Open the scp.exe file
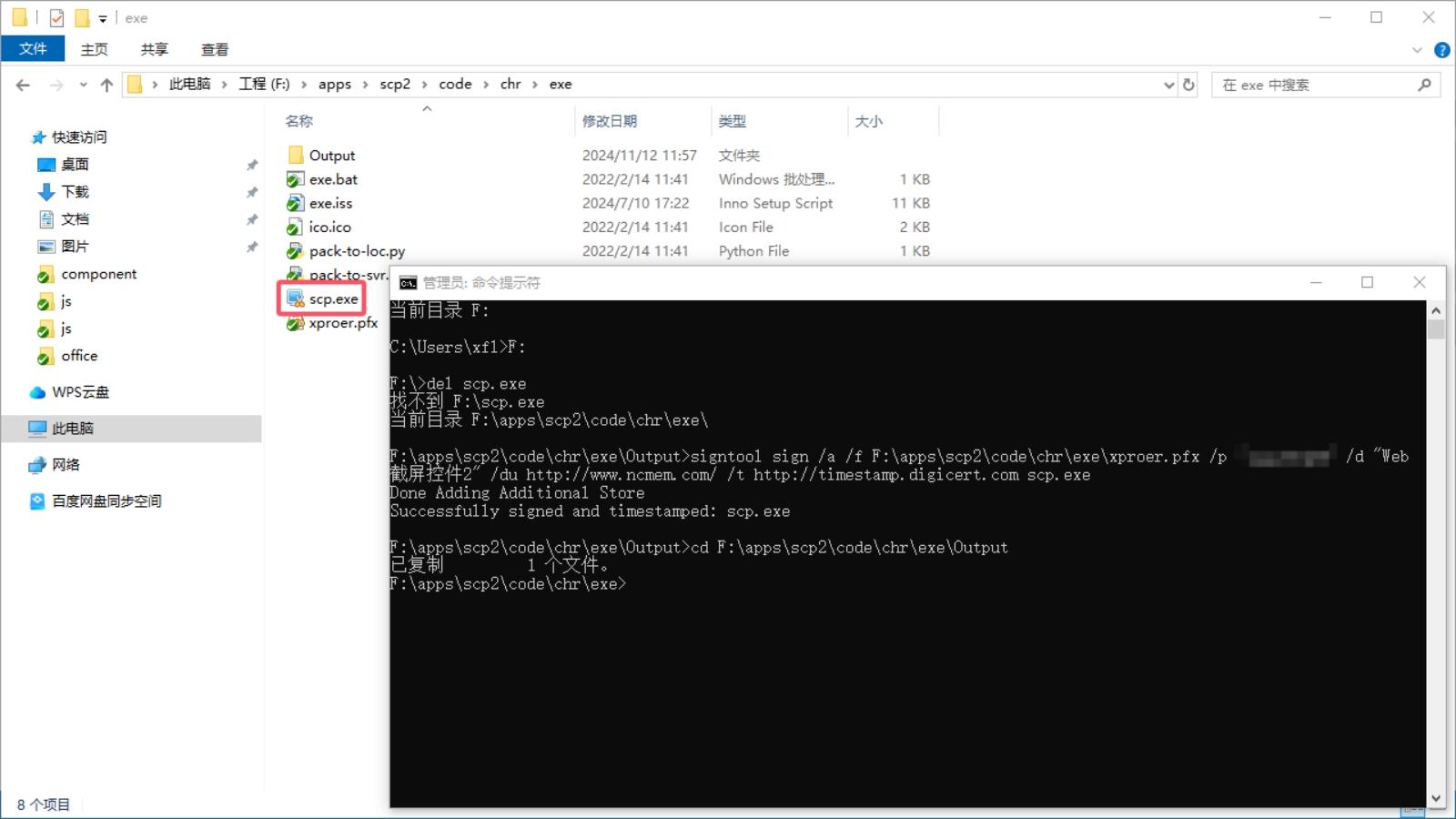 pos(333,298)
